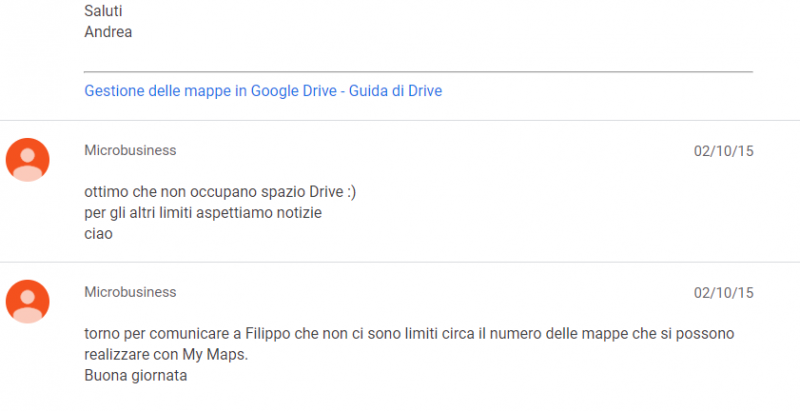Click the 'Buona giornata' closing text
This screenshot has height=411, width=800.
tap(136, 376)
